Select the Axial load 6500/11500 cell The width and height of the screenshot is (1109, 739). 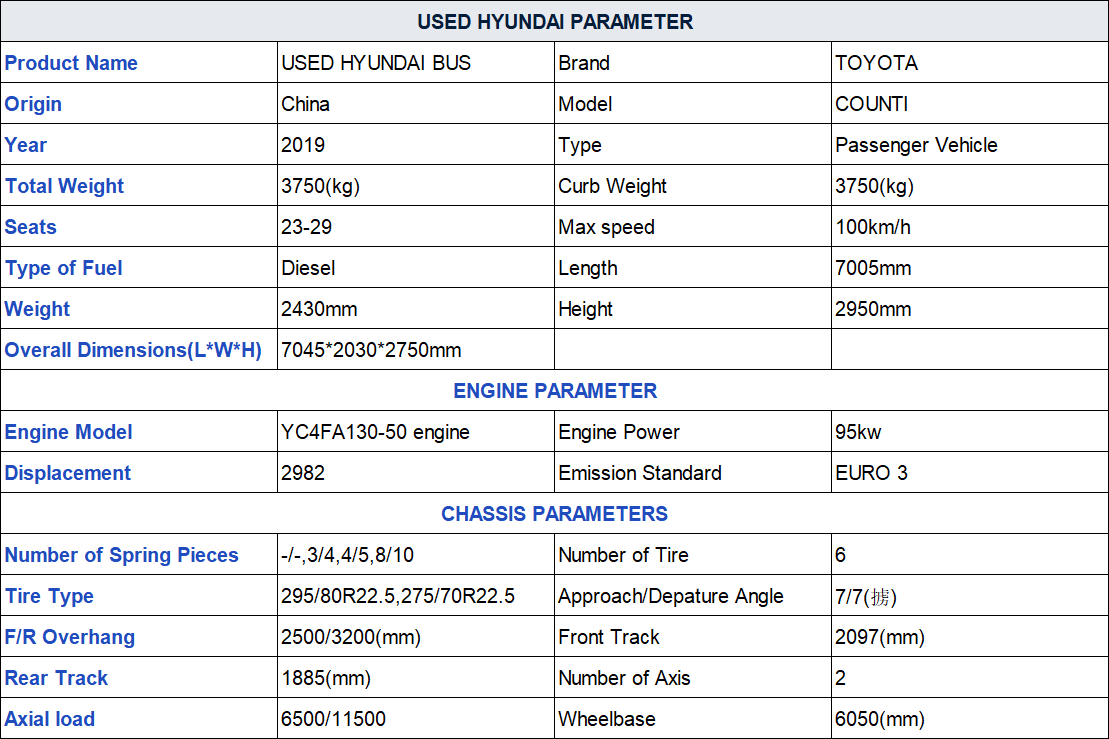click(416, 718)
